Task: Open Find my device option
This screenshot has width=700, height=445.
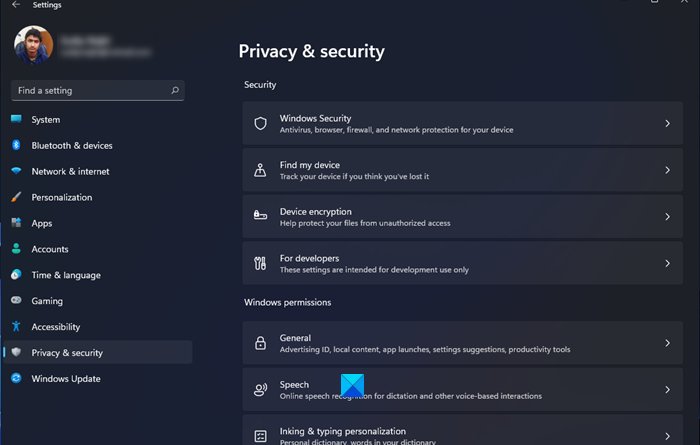Action: (x=462, y=170)
